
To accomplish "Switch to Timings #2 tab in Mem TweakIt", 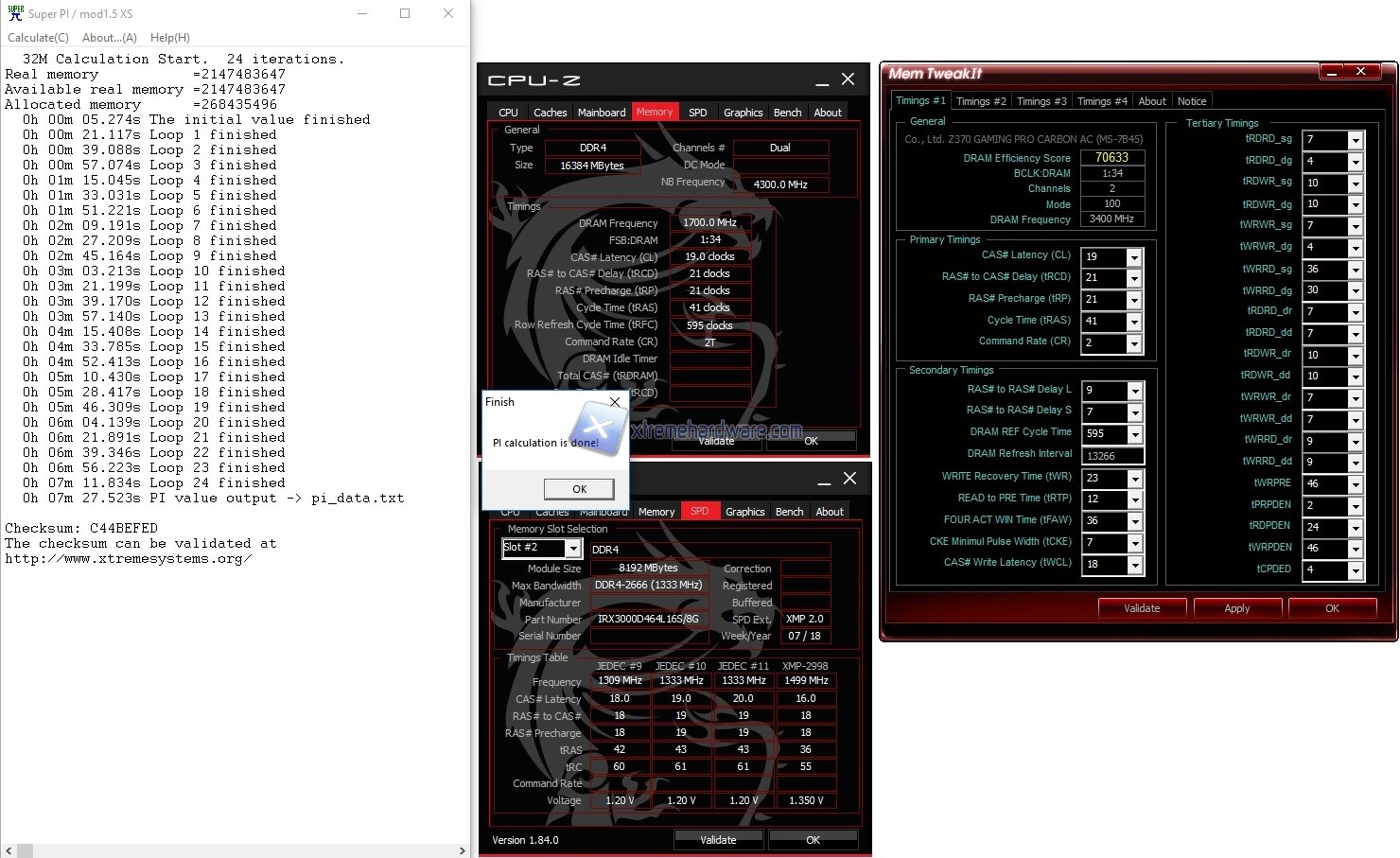I will click(x=981, y=101).
